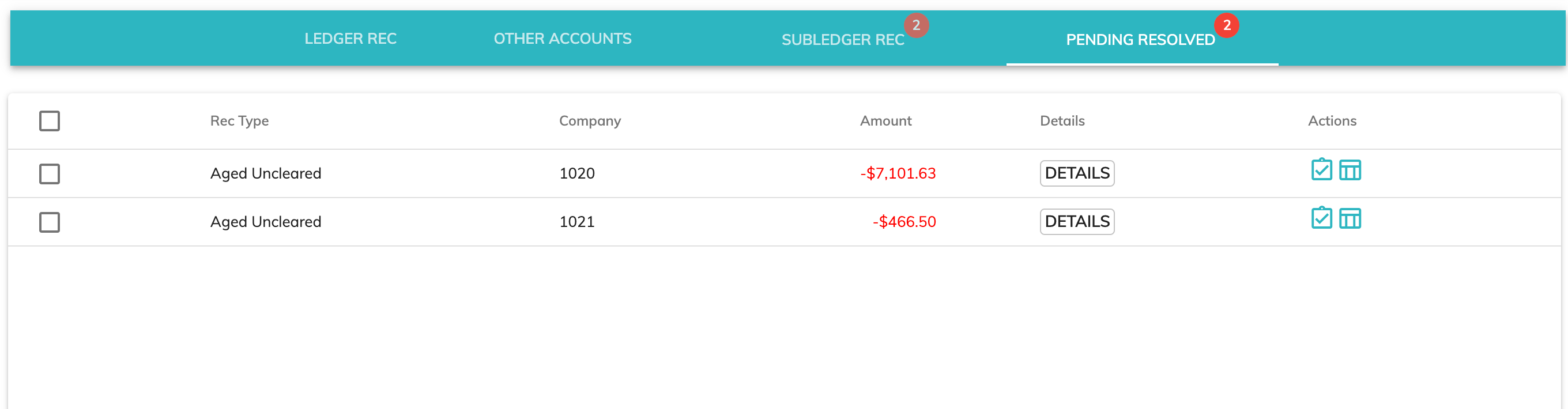Open DETAILS for the -$466.50 entry

[1077, 222]
